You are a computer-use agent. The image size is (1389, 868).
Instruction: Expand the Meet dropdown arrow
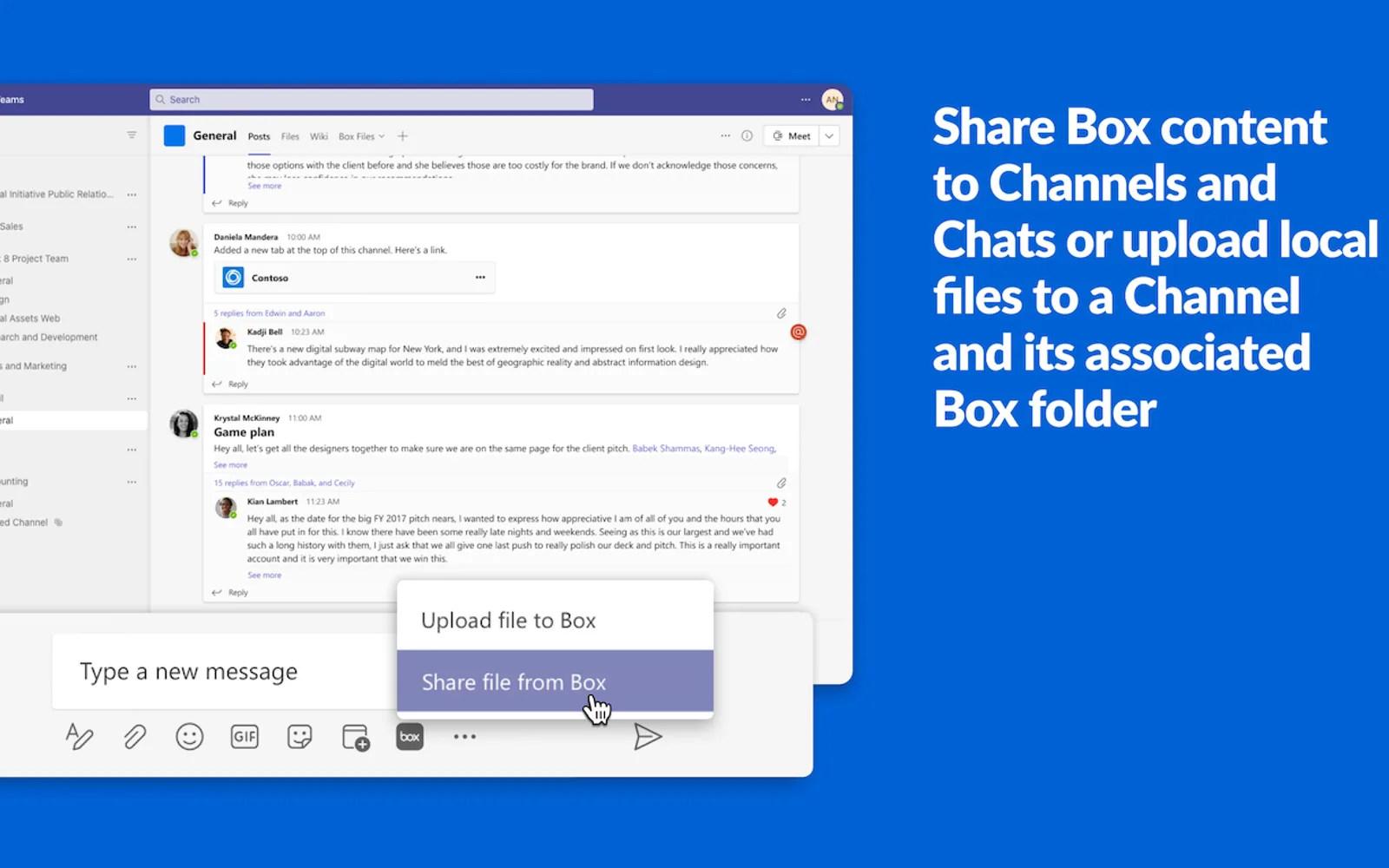[829, 136]
